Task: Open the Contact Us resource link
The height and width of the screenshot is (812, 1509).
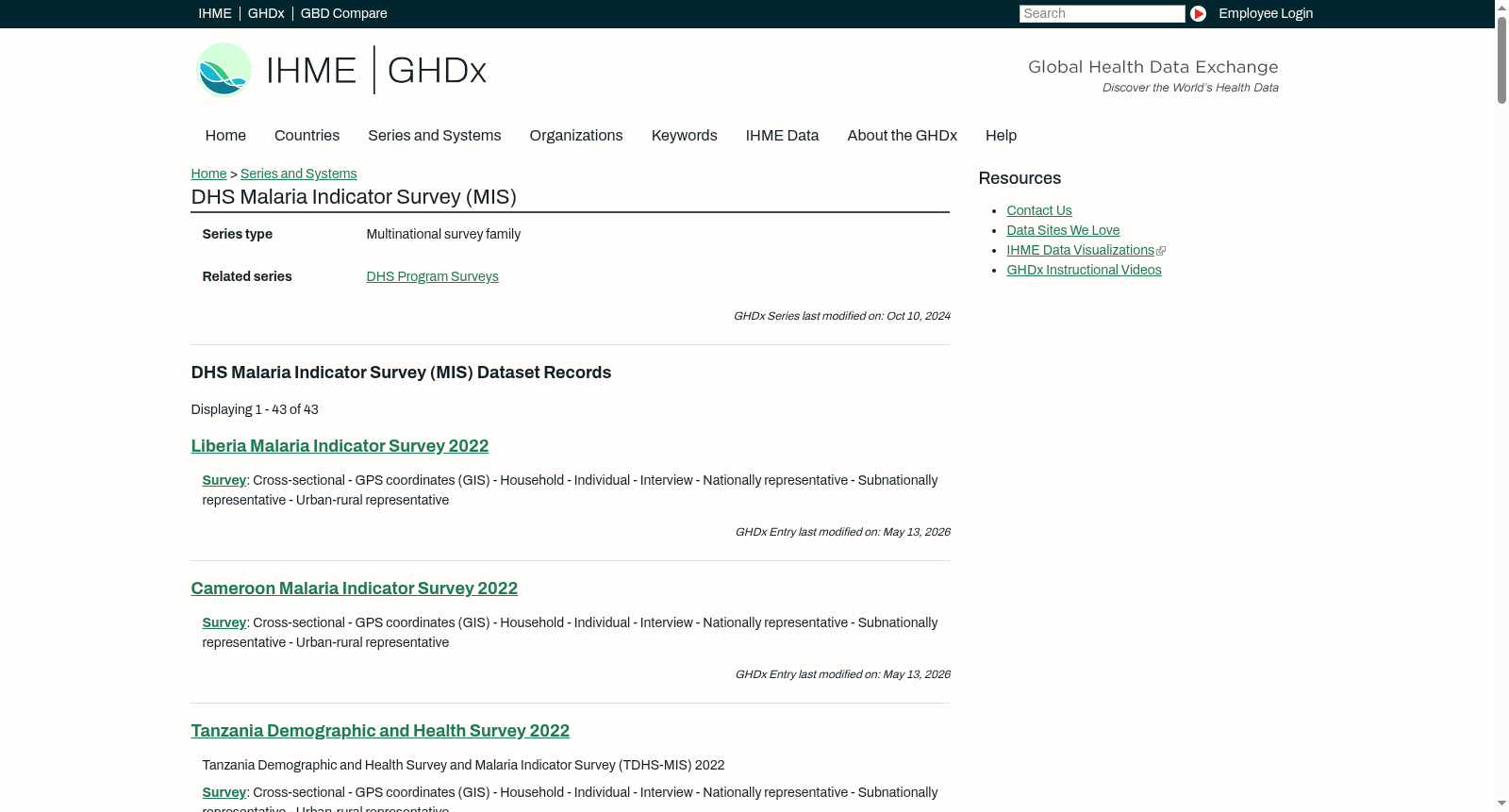Action: click(x=1039, y=210)
